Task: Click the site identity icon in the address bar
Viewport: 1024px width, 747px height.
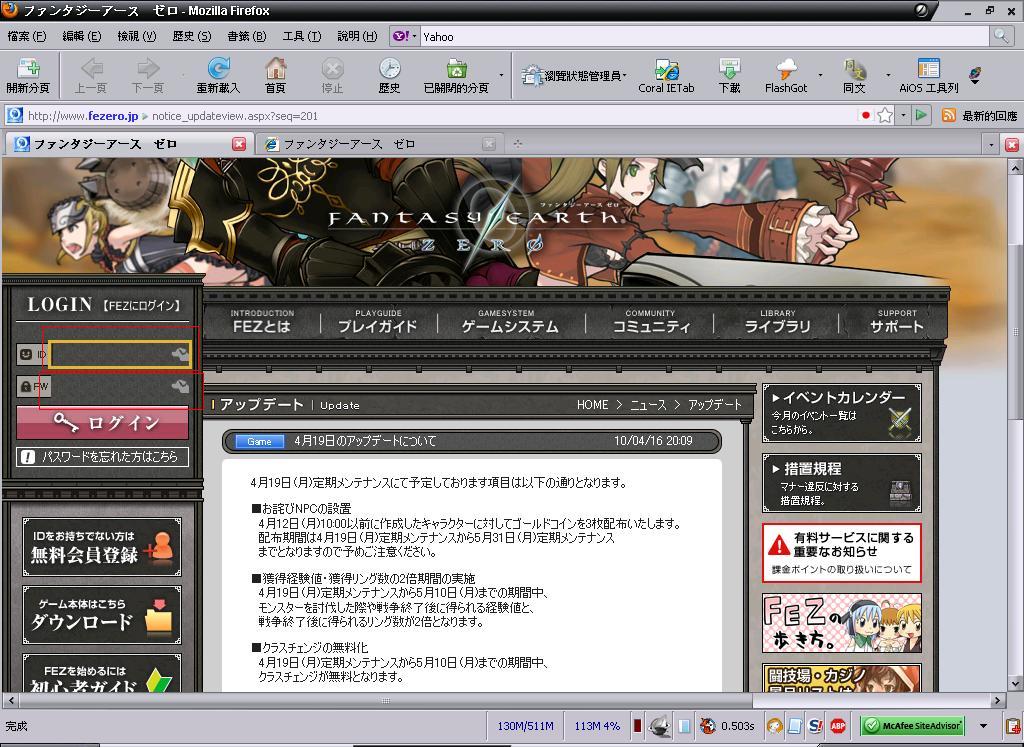Action: pos(14,116)
